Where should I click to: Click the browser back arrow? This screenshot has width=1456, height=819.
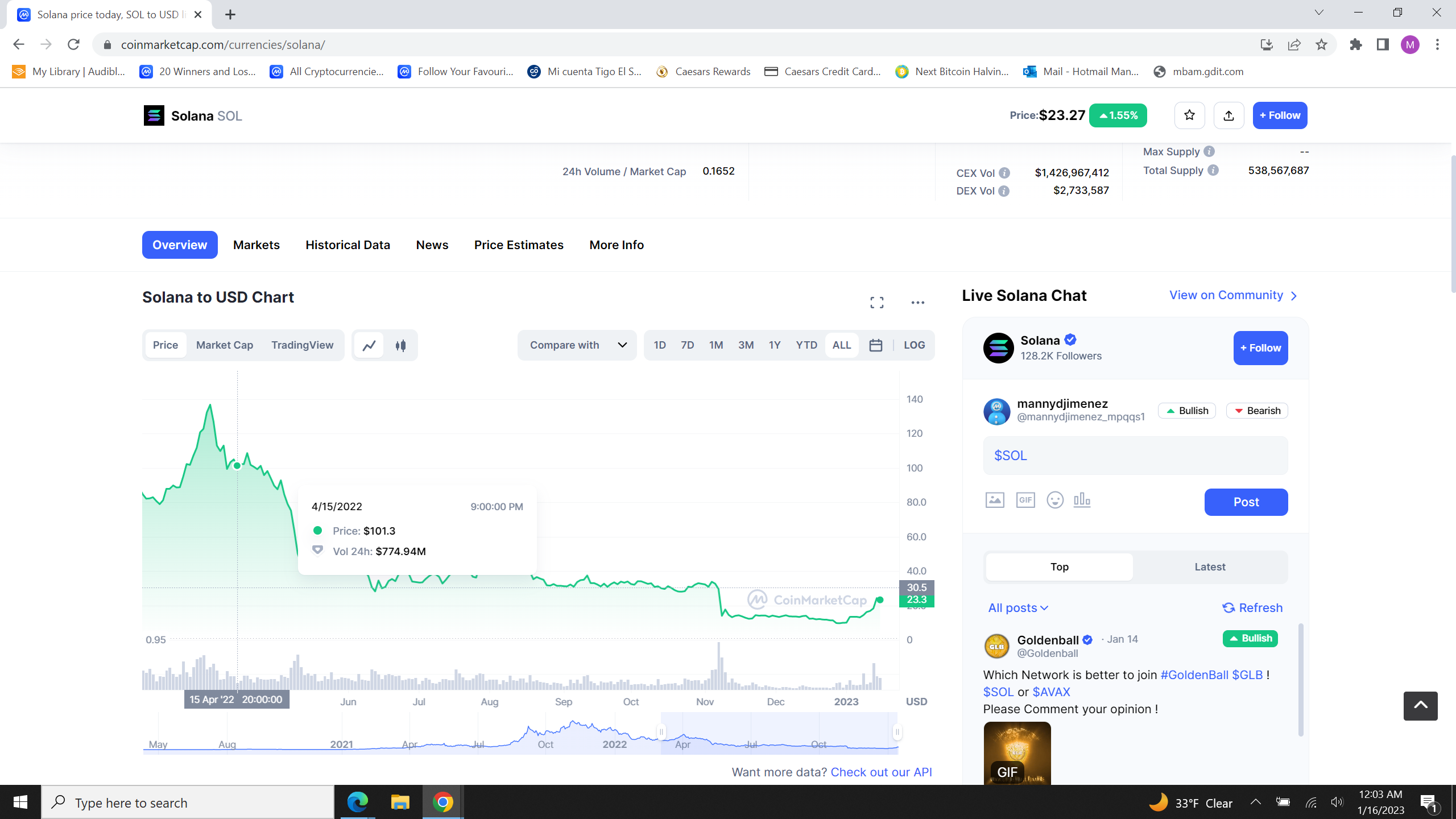click(18, 44)
